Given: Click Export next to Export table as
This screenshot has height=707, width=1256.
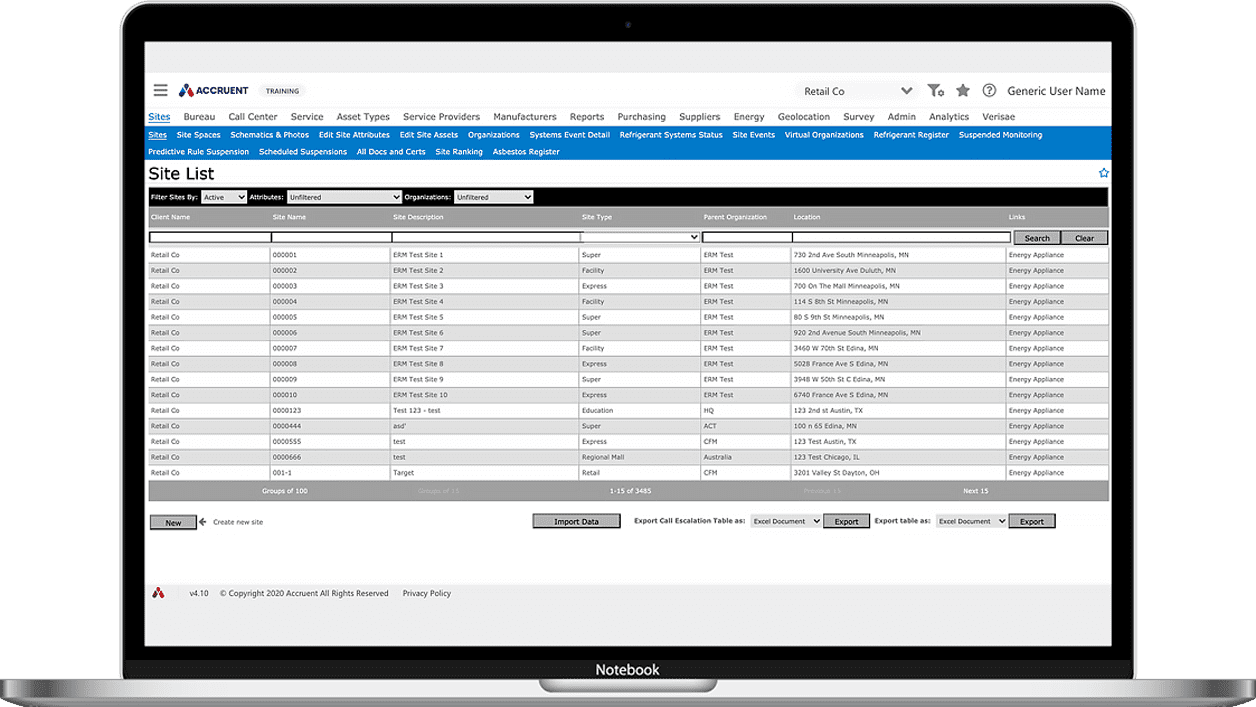Looking at the screenshot, I should [x=1031, y=521].
